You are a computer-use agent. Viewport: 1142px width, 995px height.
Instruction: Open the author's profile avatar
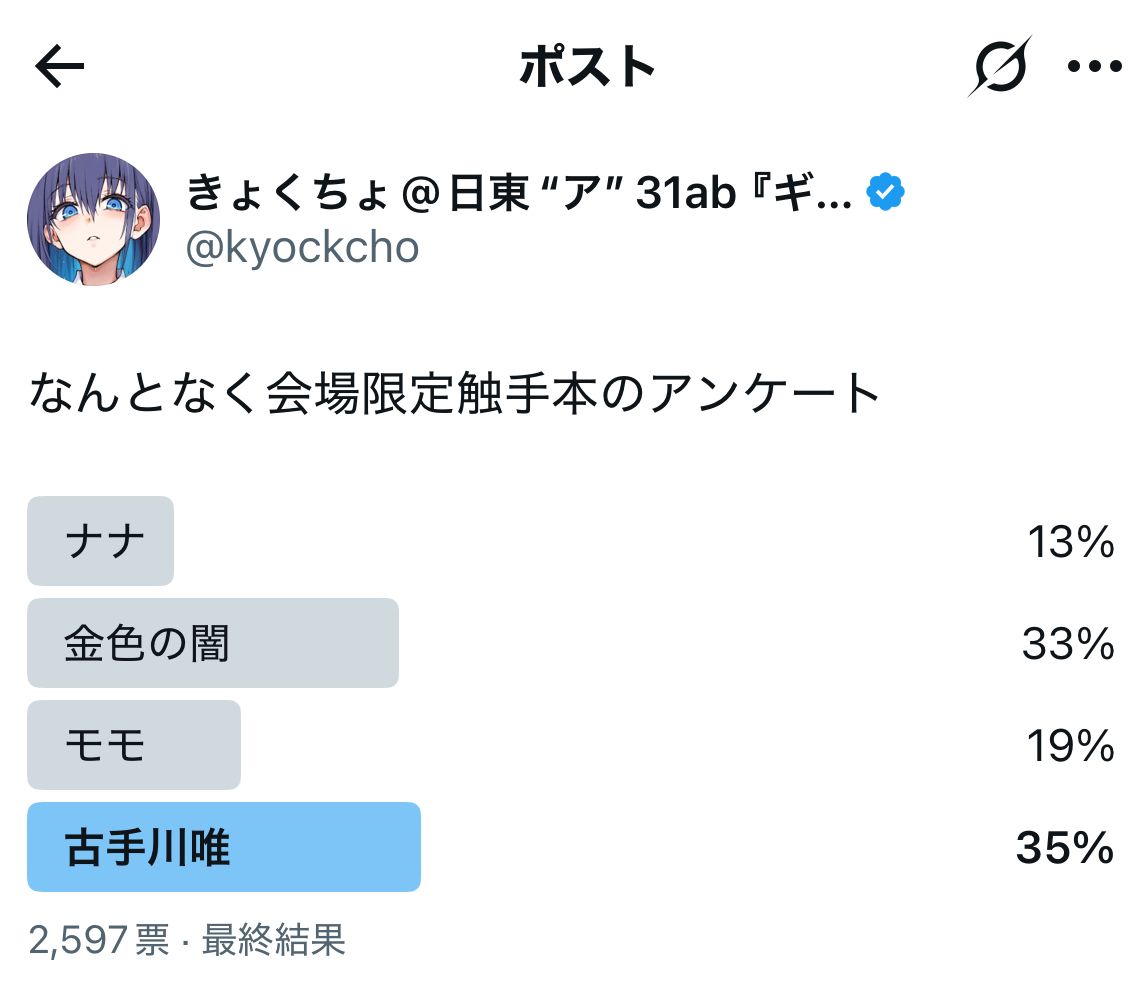[x=93, y=219]
